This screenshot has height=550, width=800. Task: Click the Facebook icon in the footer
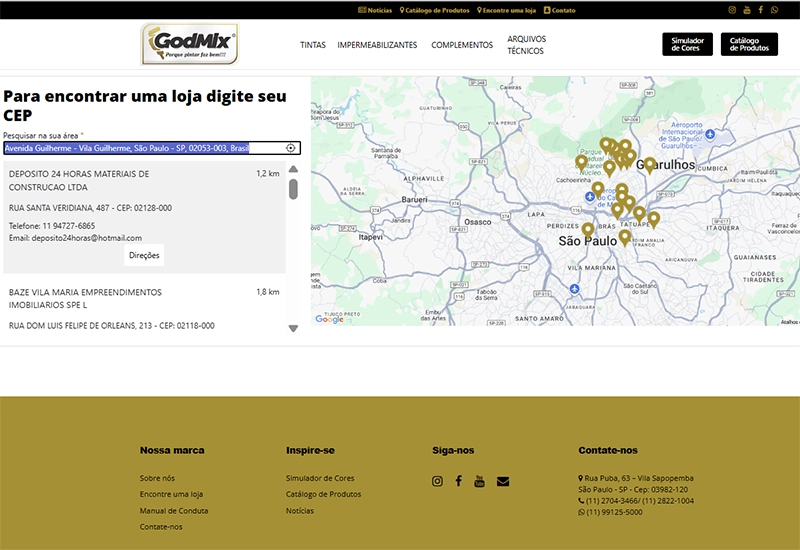tap(458, 481)
